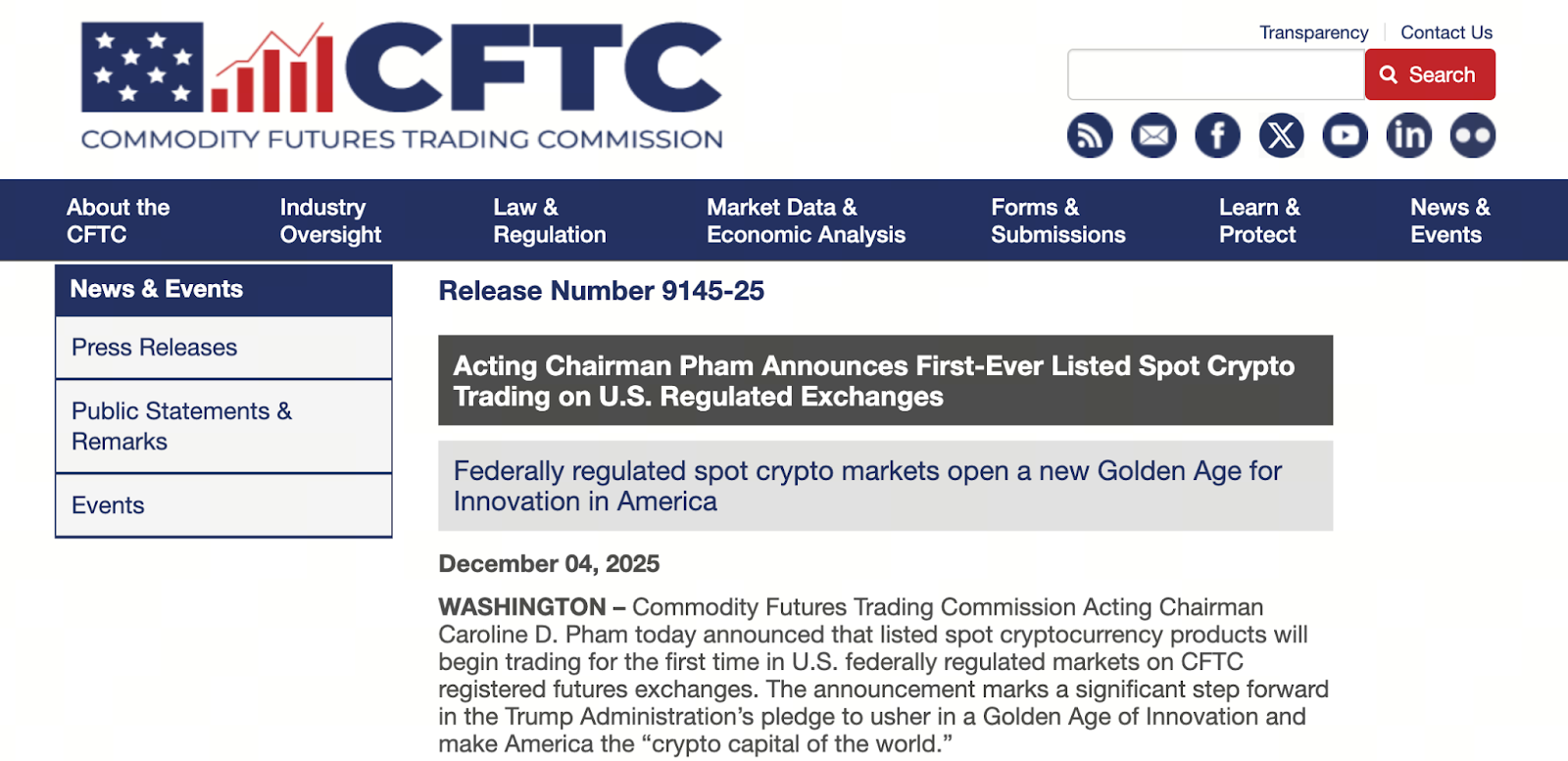Open the CFTC Facebook page icon
The width and height of the screenshot is (1568, 761).
pos(1217,135)
